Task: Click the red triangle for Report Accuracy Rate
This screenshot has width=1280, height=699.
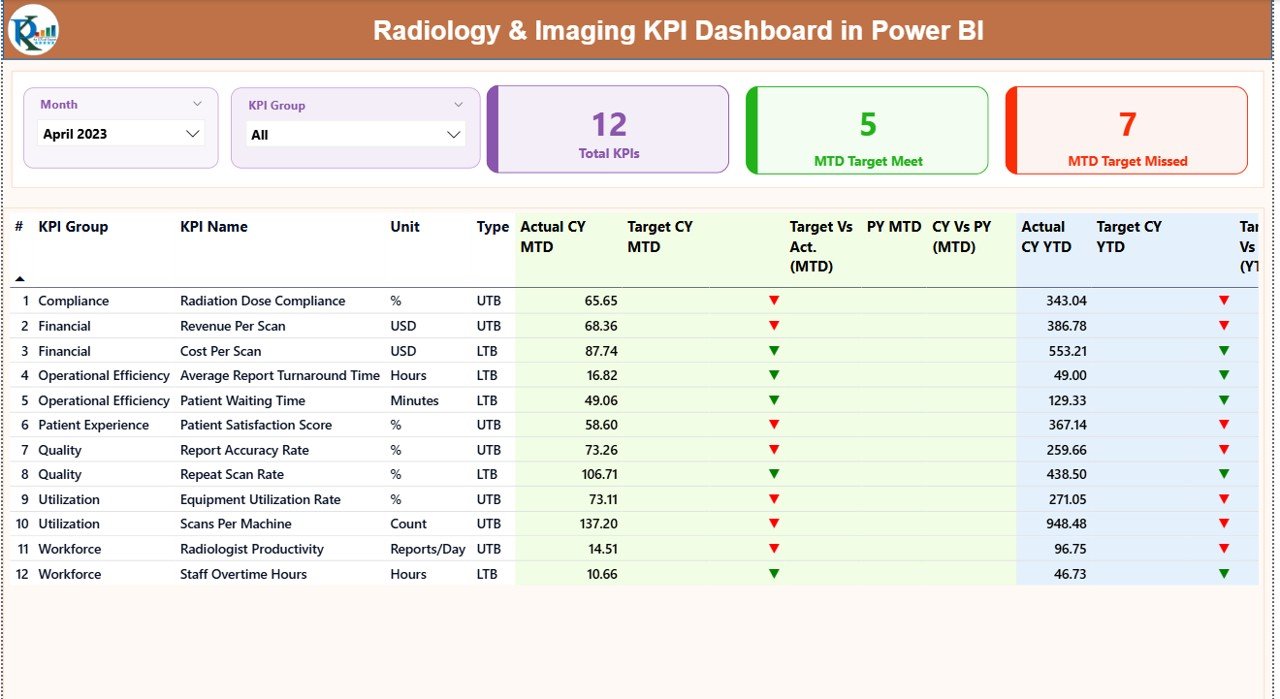Action: click(775, 449)
